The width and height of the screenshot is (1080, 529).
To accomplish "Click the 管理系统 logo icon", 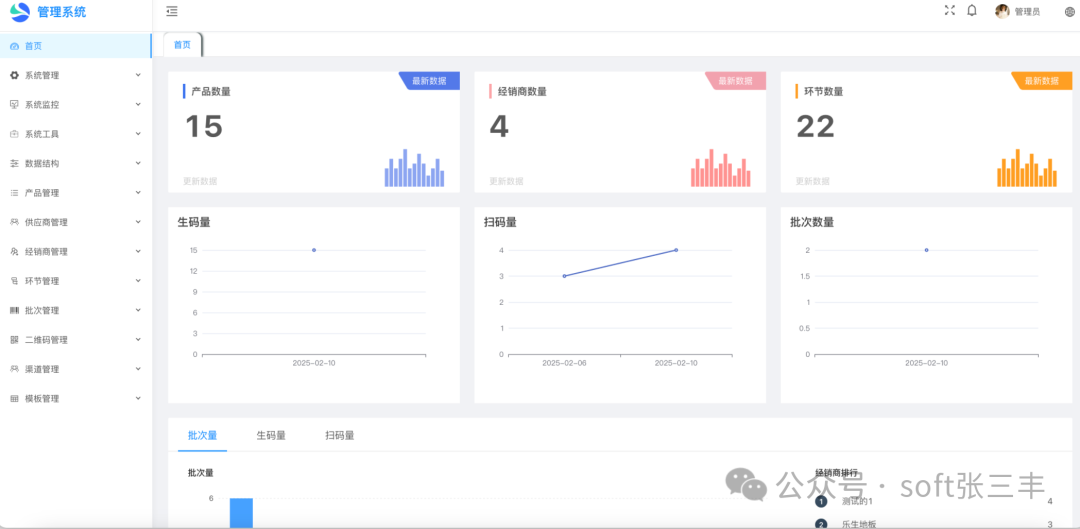I will (x=20, y=12).
